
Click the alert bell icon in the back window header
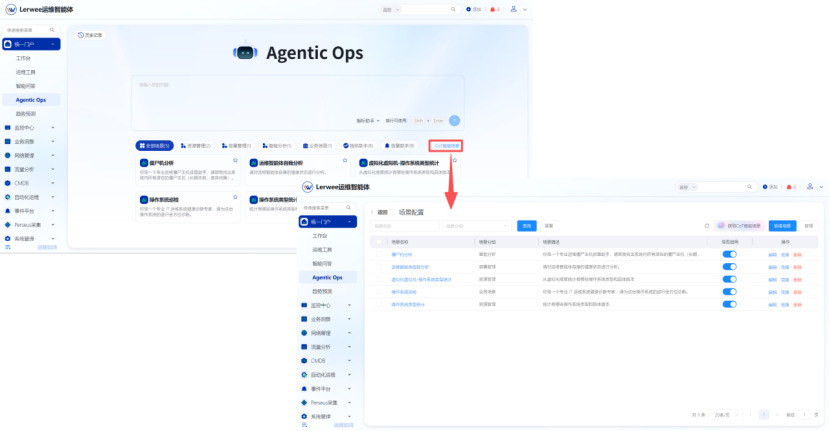pyautogui.click(x=493, y=10)
